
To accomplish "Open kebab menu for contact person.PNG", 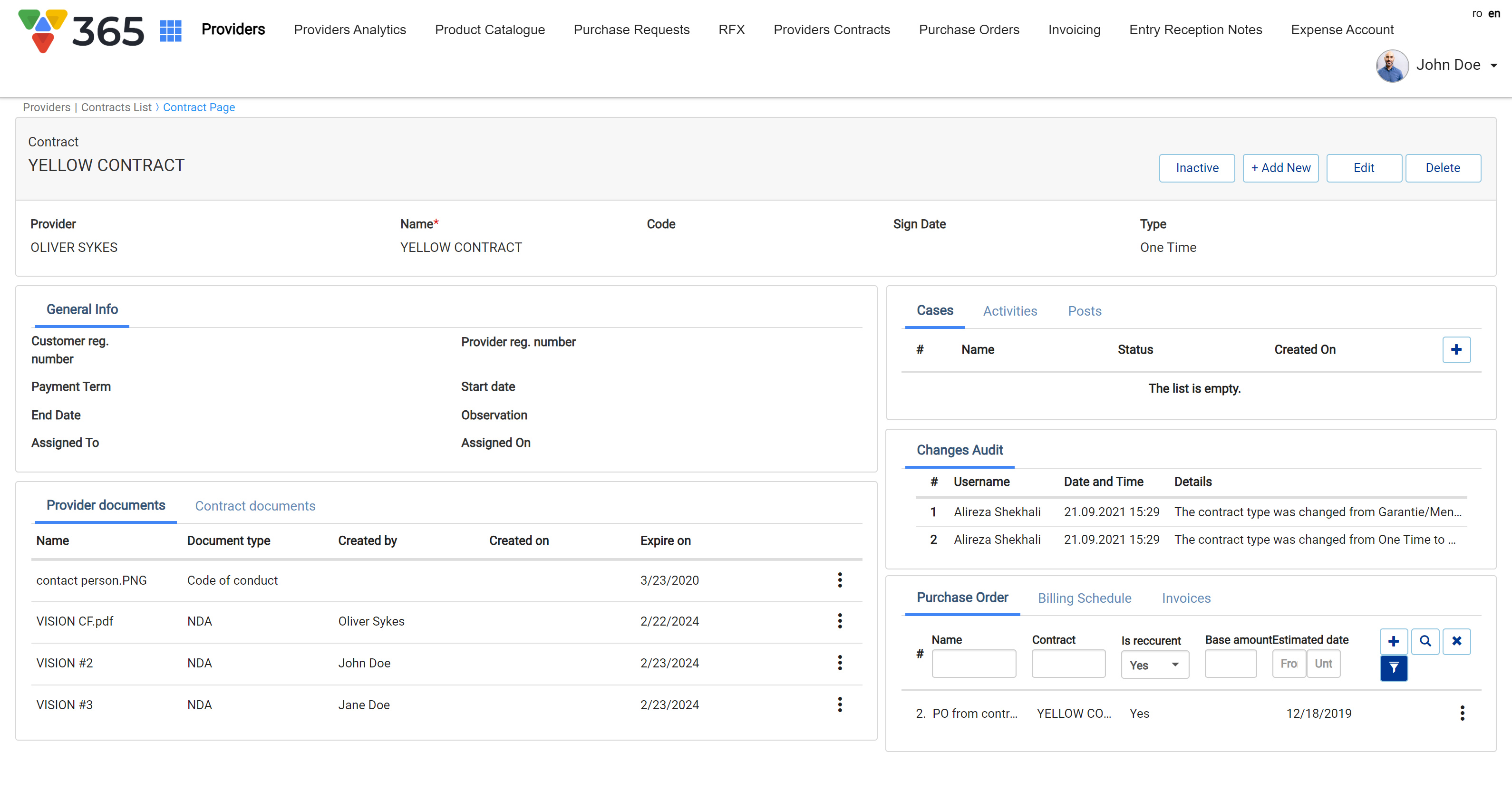I will click(839, 580).
